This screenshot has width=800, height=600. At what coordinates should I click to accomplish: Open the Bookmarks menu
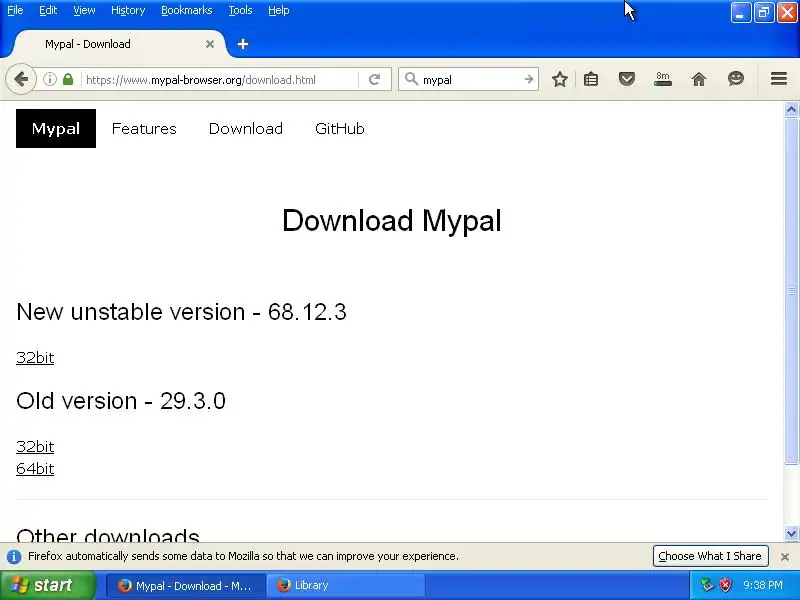[187, 10]
